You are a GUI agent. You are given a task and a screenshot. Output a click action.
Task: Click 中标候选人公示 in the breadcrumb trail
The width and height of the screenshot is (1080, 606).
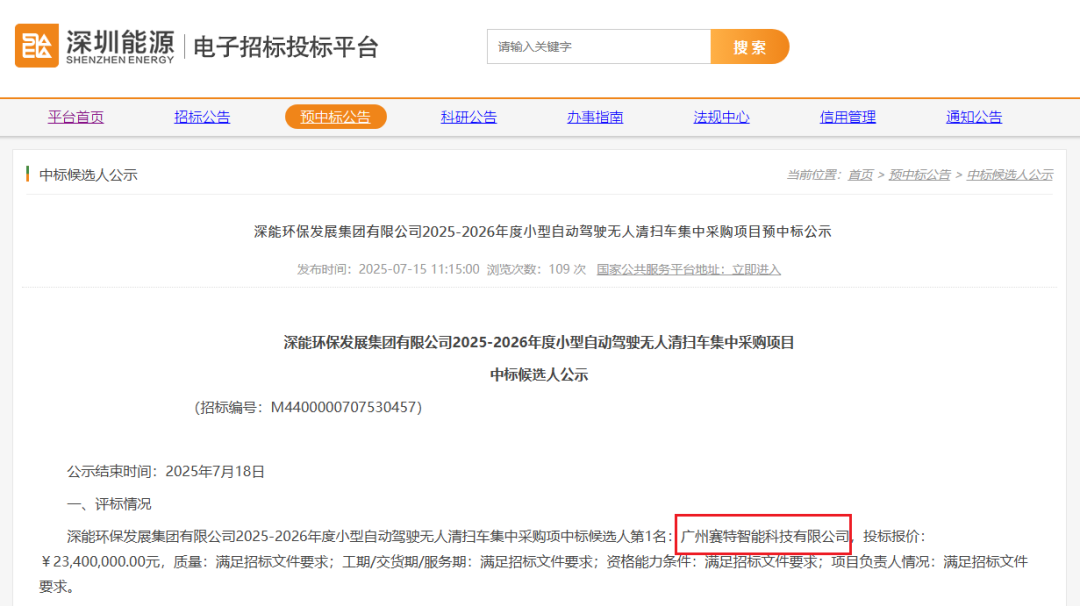point(1009,175)
